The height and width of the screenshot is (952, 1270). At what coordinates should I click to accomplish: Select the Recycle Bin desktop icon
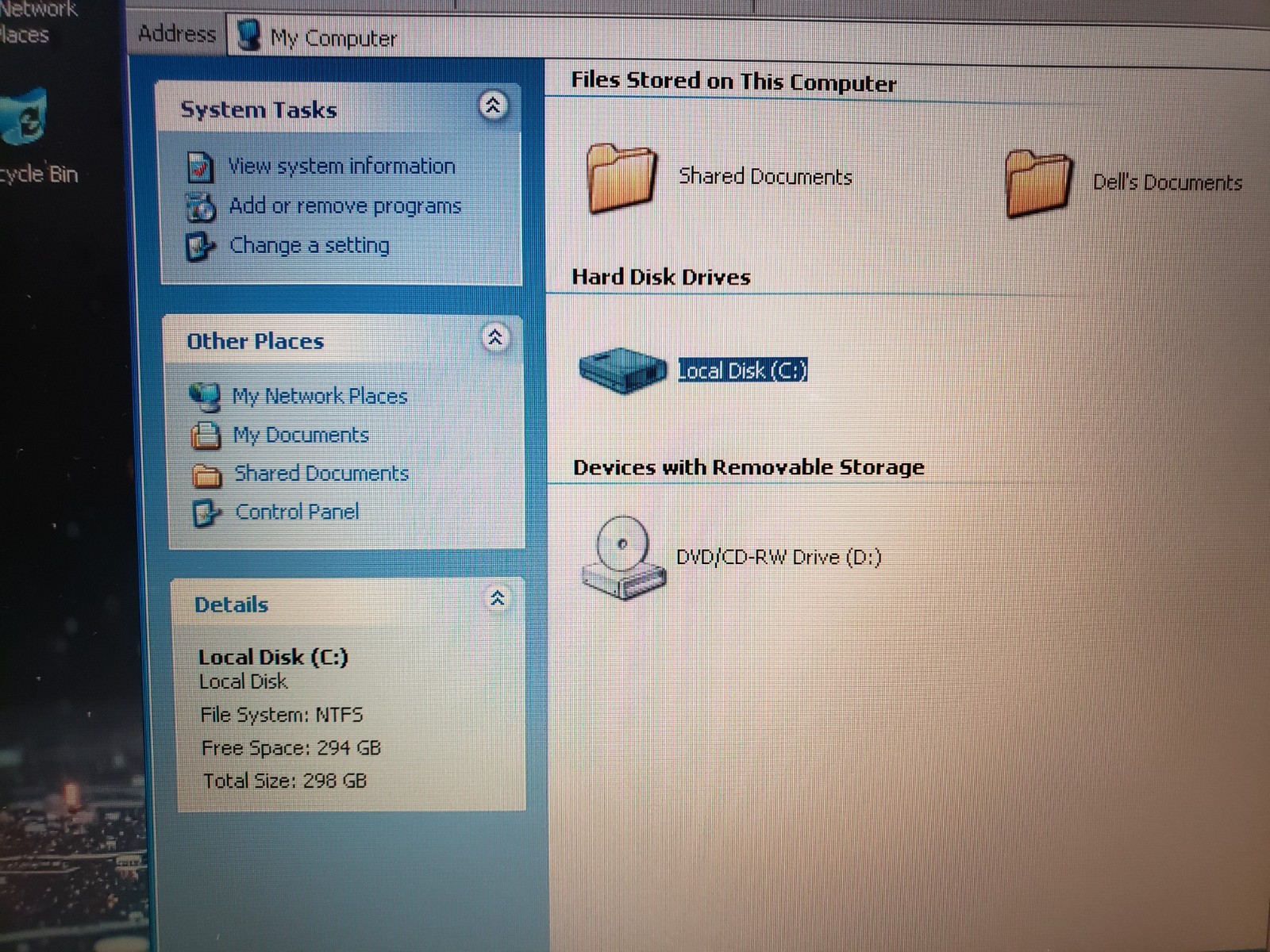point(24,118)
